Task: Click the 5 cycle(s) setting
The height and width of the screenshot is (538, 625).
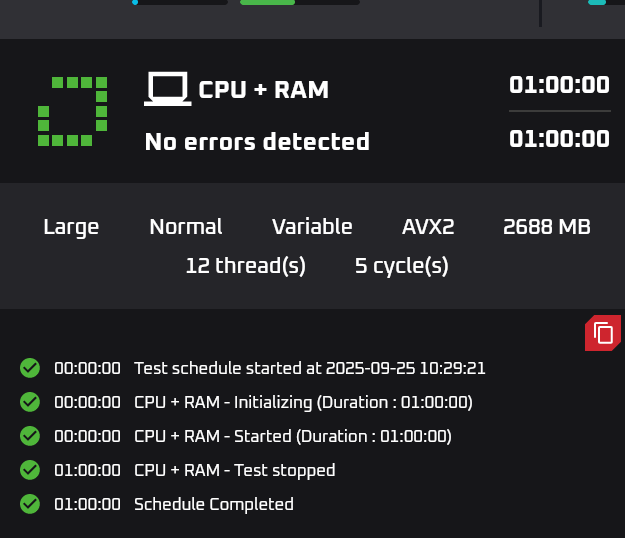Action: pos(401,266)
